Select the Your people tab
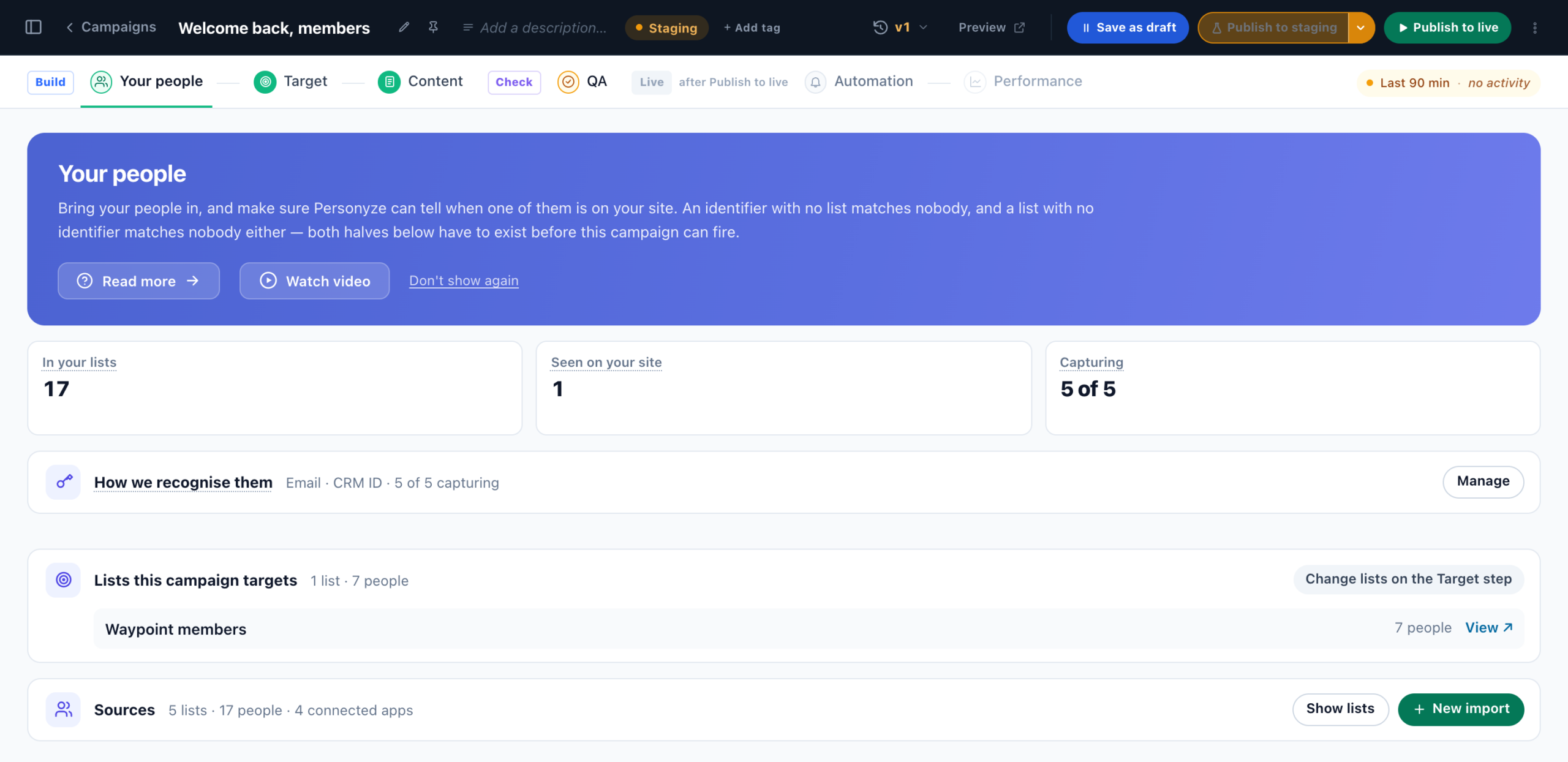 click(146, 81)
